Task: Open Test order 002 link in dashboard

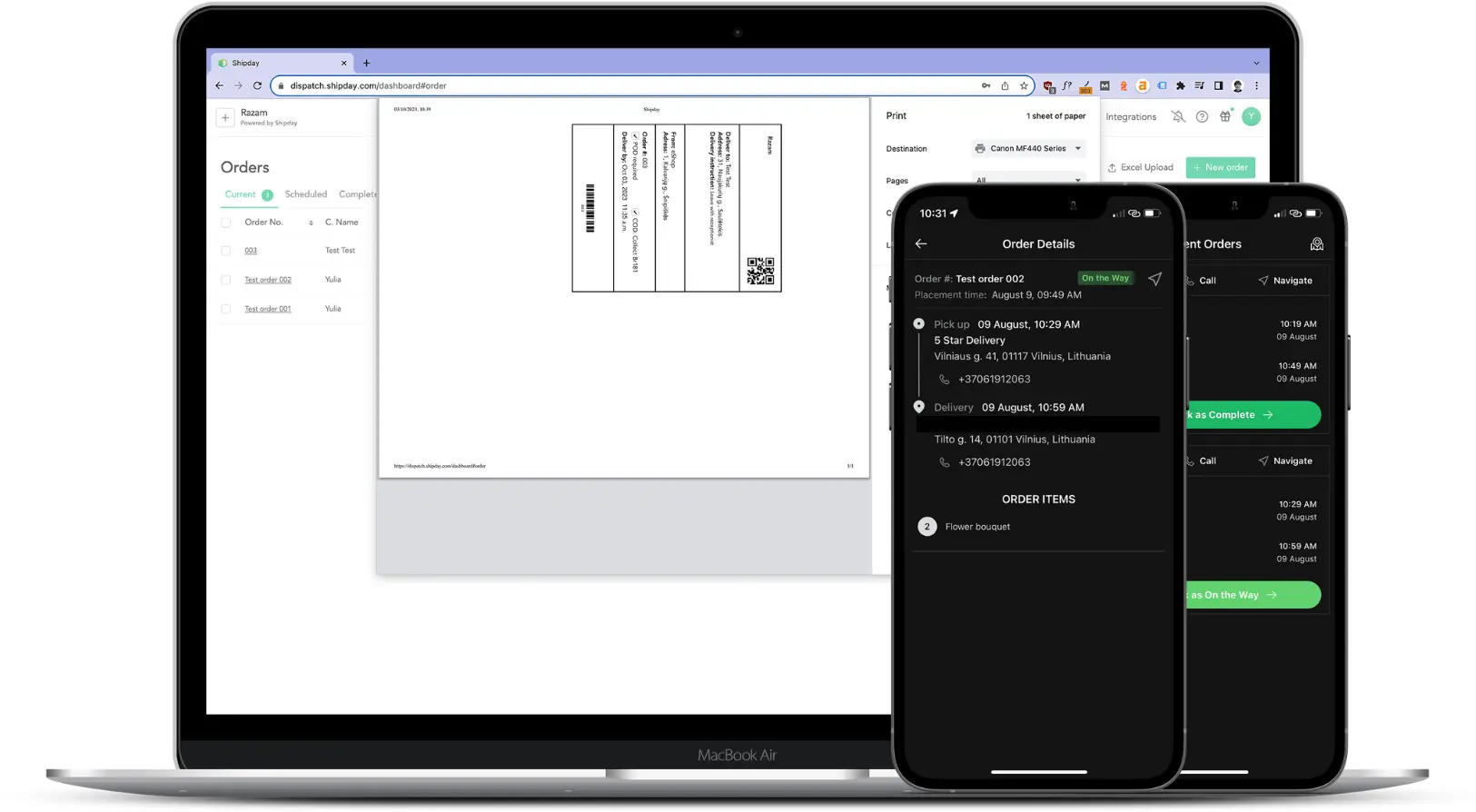Action: coord(268,280)
